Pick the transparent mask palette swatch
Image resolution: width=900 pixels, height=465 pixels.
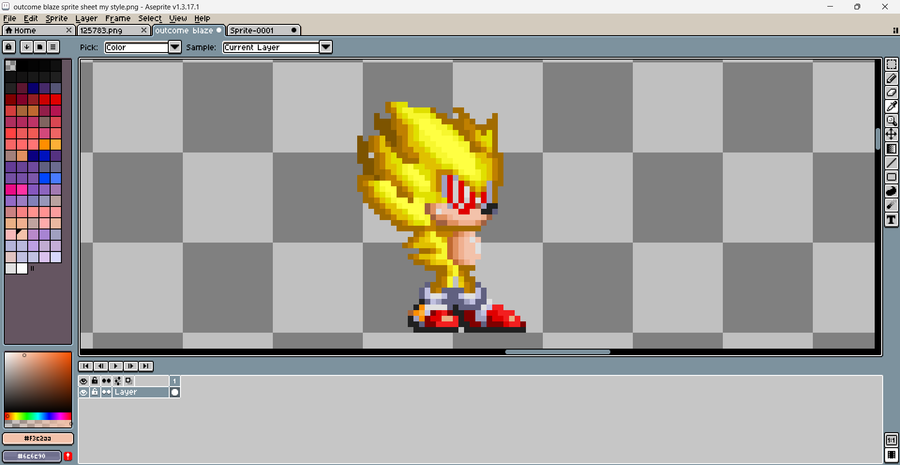(x=11, y=65)
